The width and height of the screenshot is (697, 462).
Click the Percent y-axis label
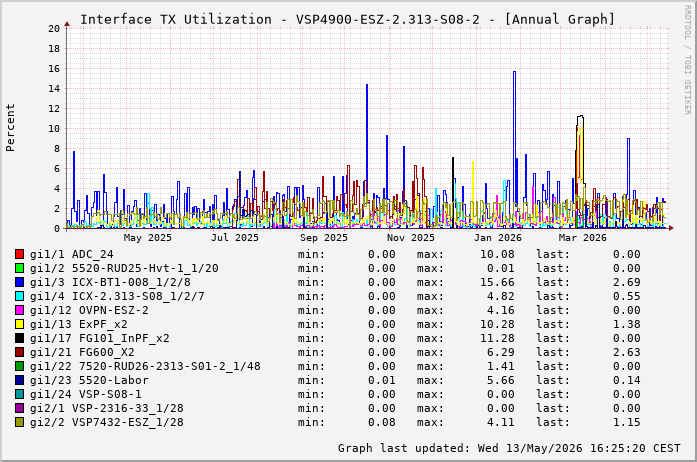coord(10,128)
